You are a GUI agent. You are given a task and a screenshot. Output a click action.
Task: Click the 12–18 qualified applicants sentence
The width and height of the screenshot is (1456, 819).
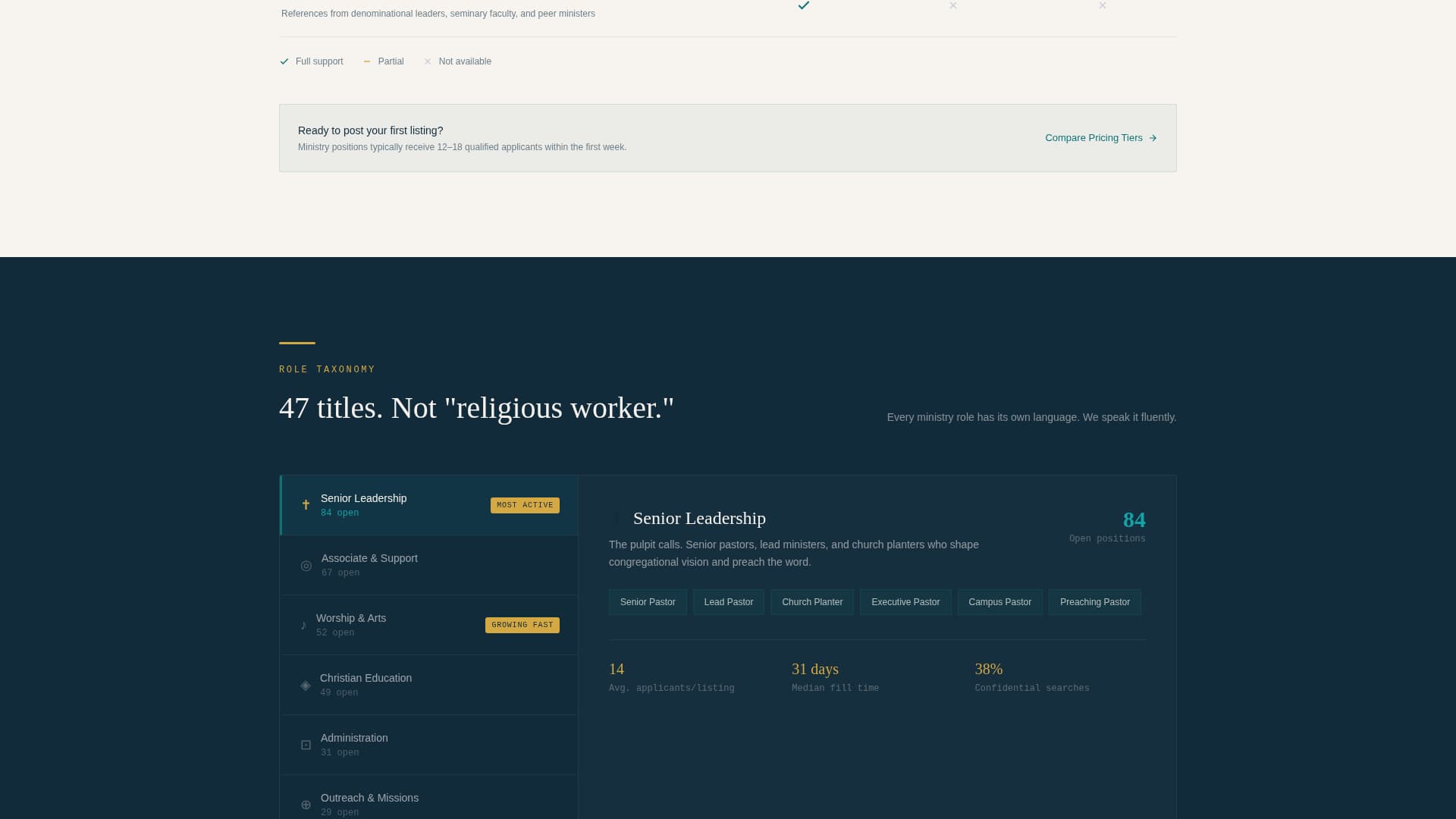coord(462,147)
